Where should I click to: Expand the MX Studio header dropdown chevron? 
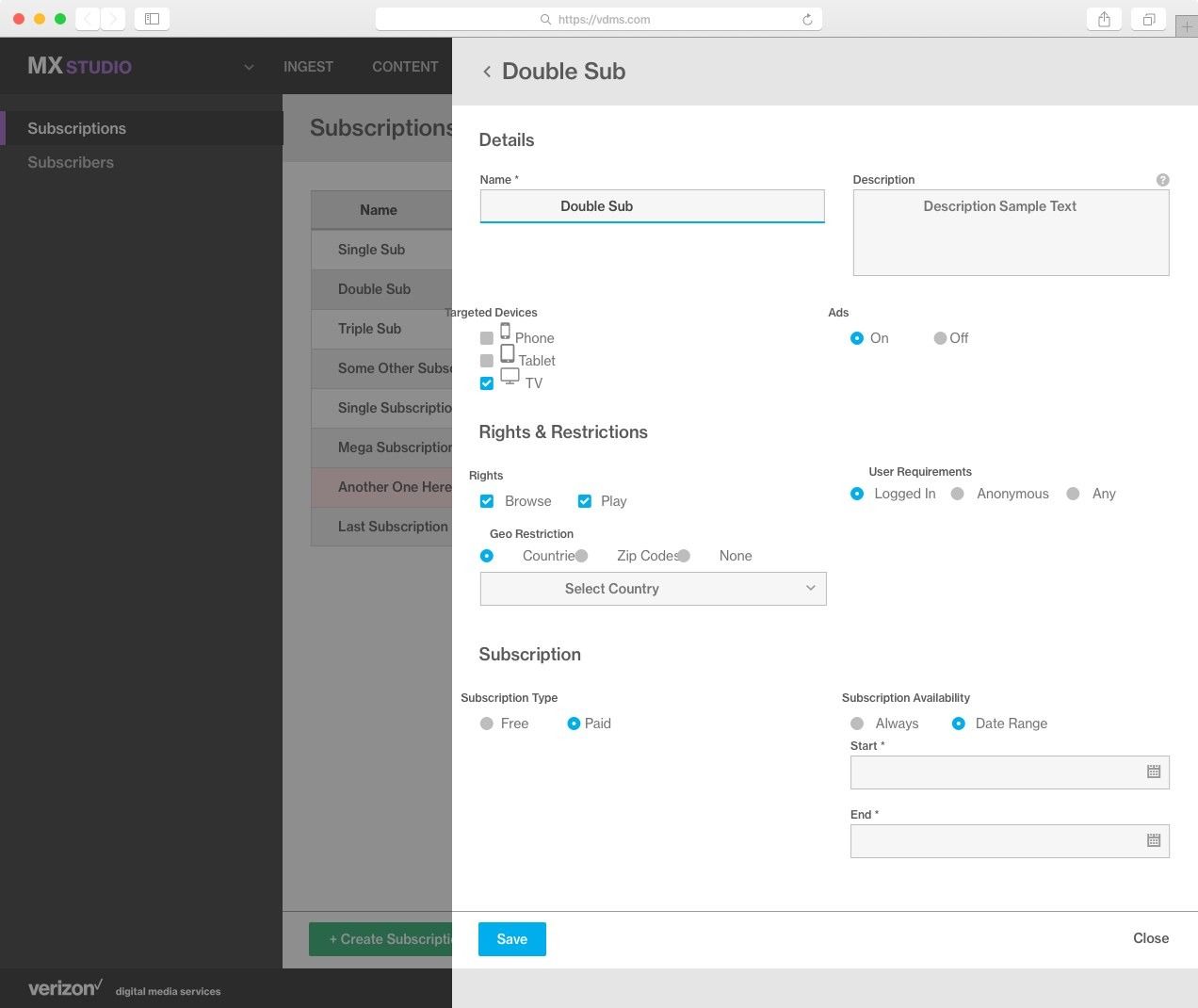click(249, 67)
